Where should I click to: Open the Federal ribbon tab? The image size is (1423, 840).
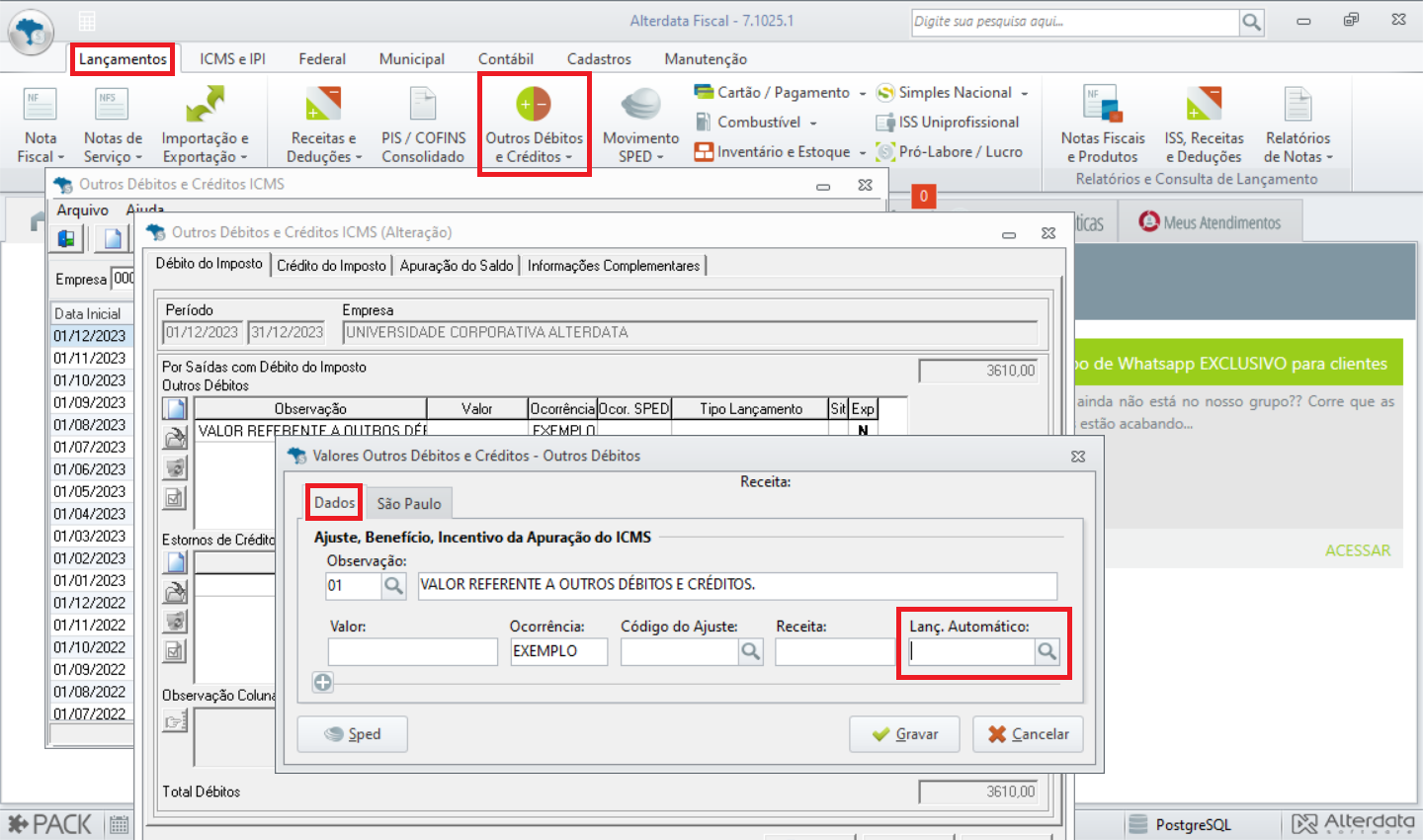tap(322, 59)
